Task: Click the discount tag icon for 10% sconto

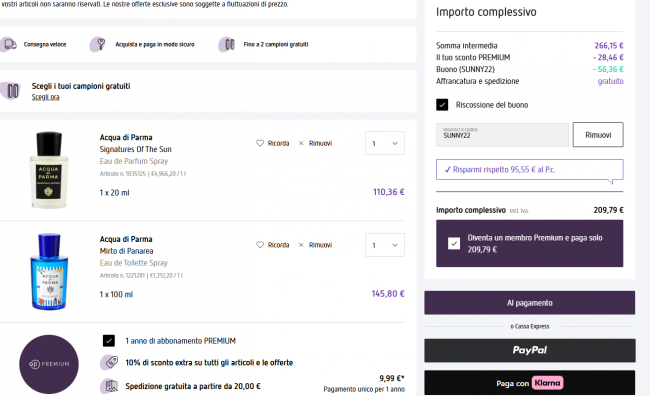Action: tap(109, 362)
